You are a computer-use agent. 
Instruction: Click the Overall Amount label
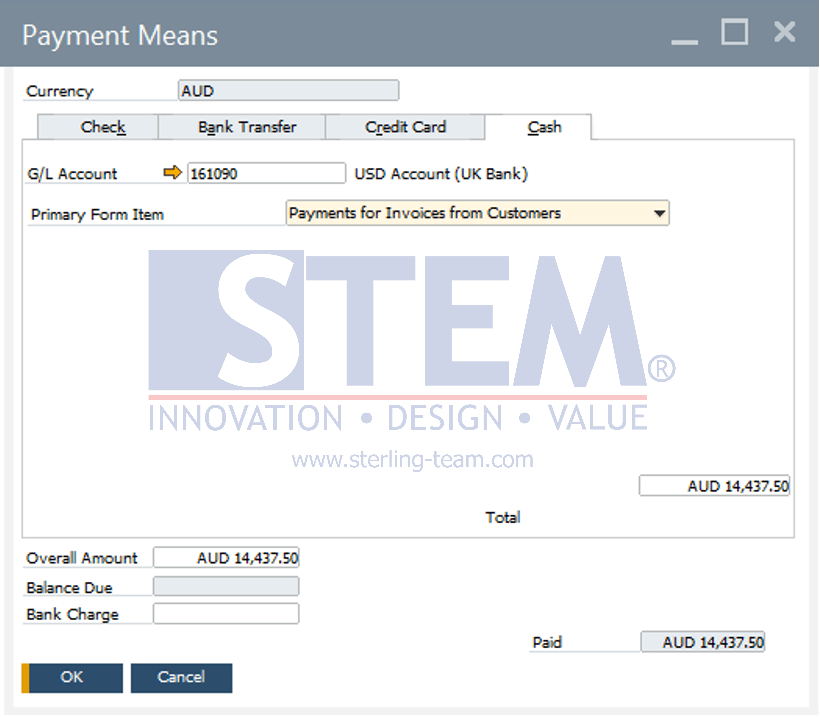click(82, 558)
